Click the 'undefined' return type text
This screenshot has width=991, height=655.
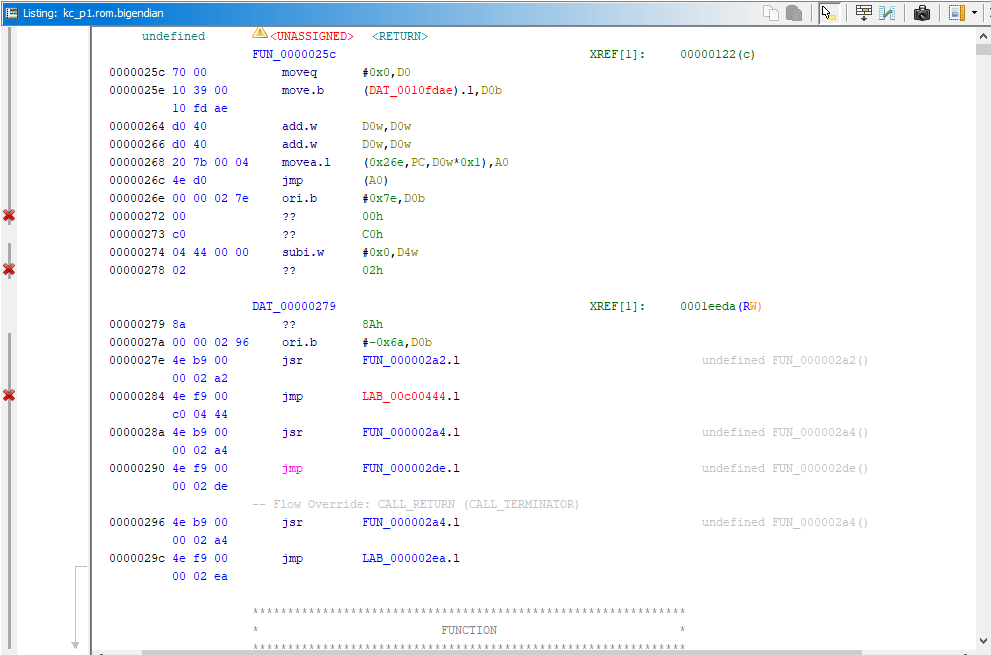[x=173, y=37]
